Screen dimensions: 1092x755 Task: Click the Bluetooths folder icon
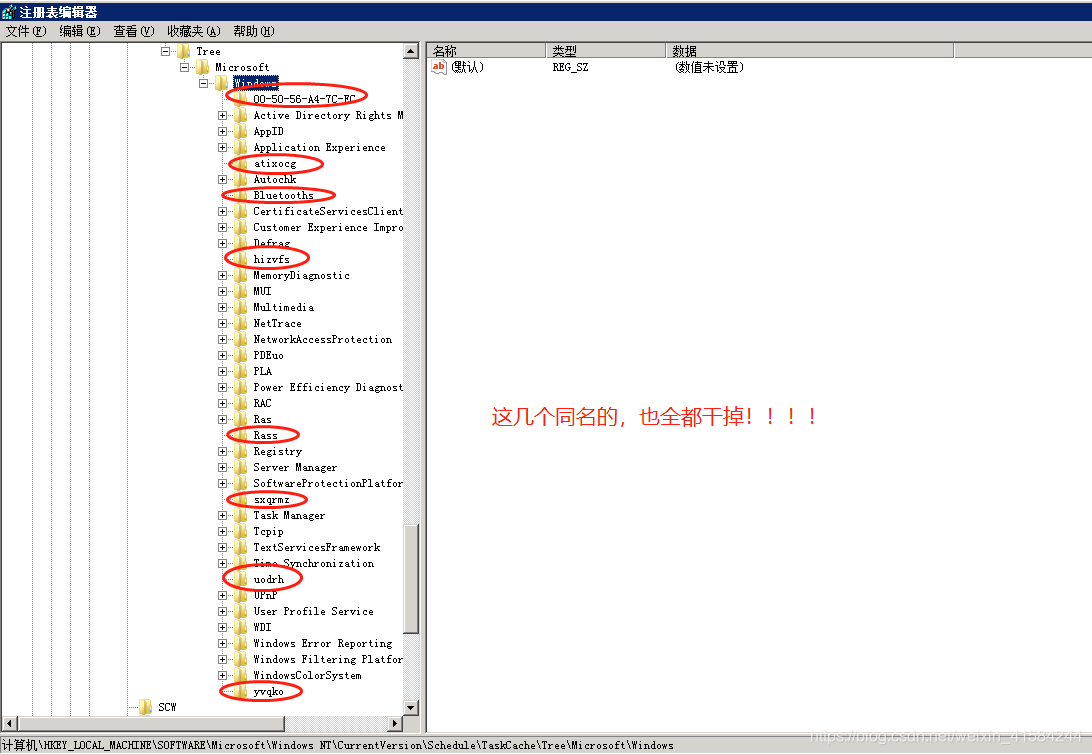click(241, 195)
